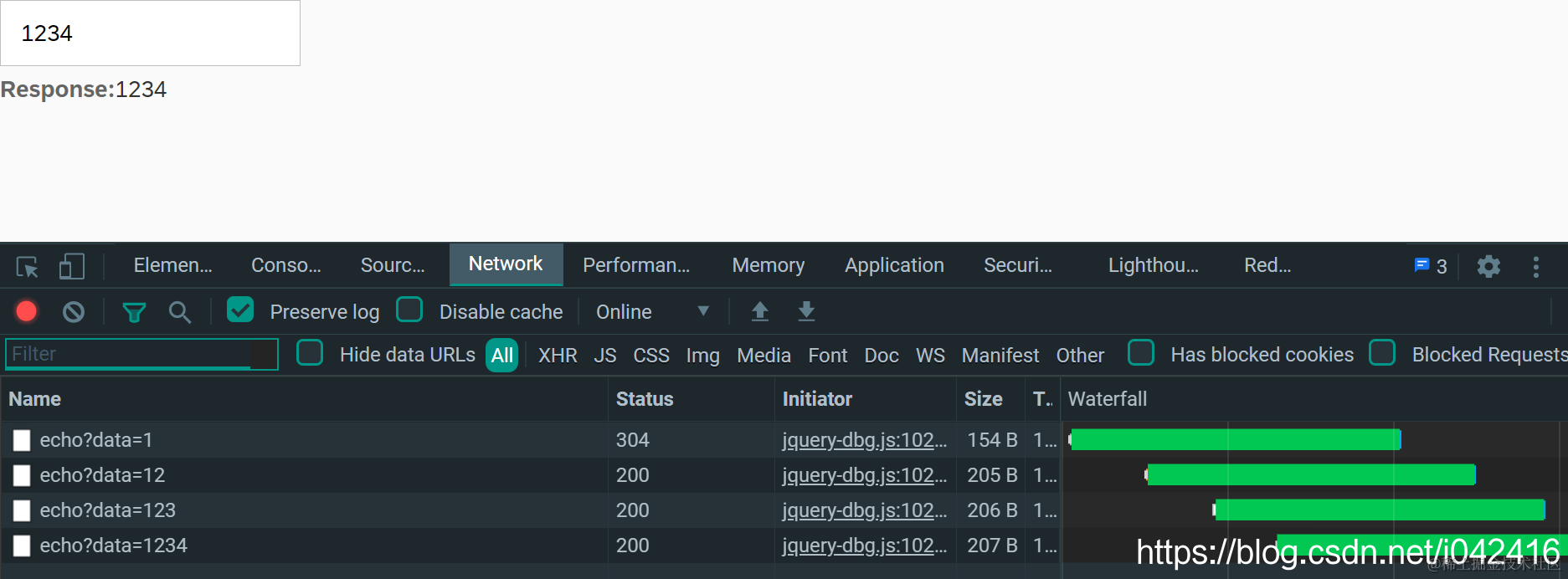Sort by Size column header

[x=991, y=399]
